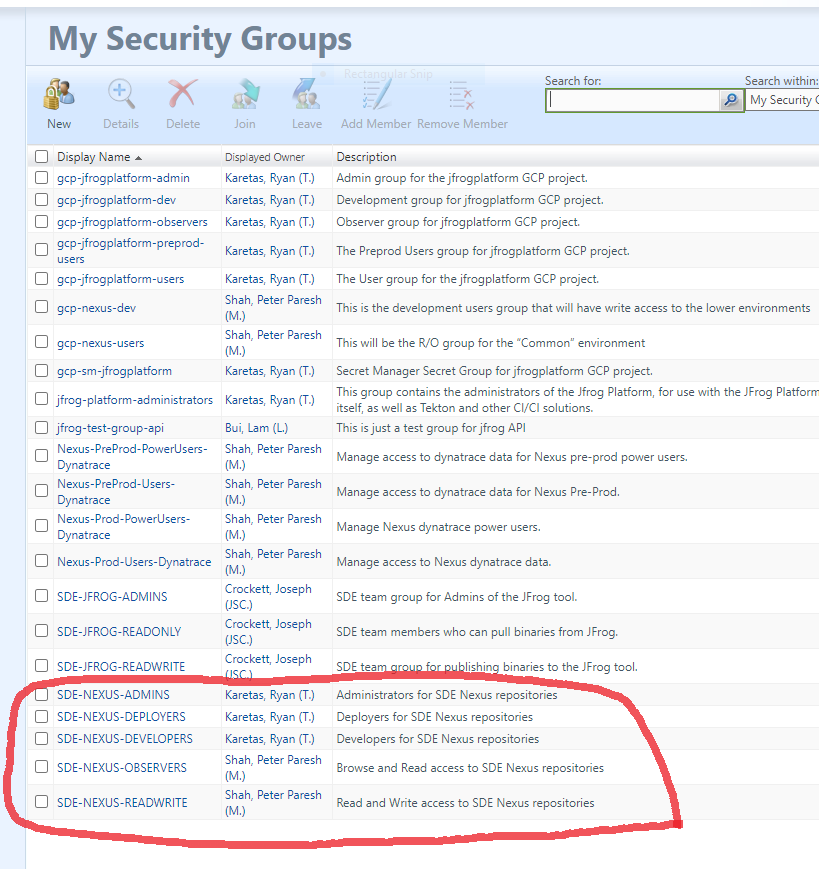Open the SDE-NEXUS-OBSERVERS group link

click(x=122, y=768)
